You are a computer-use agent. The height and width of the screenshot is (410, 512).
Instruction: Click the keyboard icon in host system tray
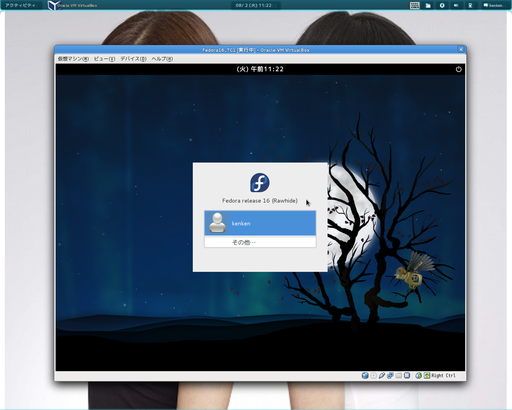click(415, 5)
